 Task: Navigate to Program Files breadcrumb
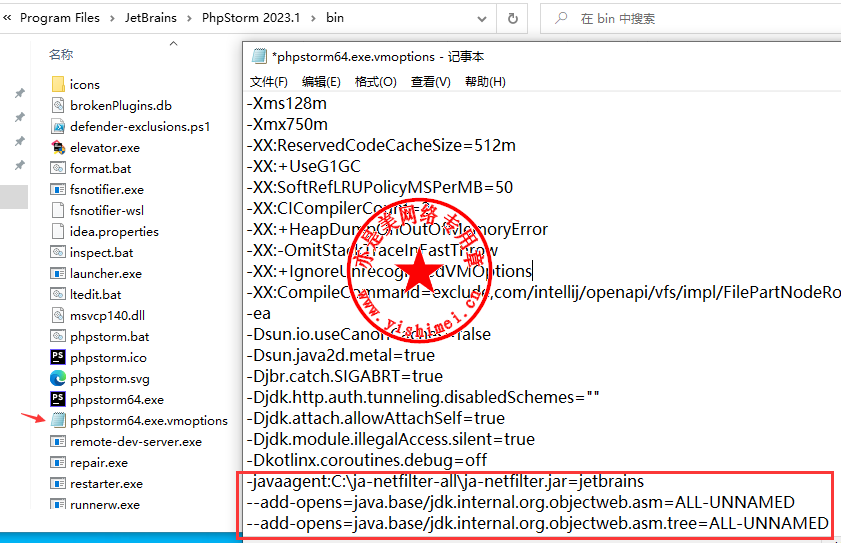[x=60, y=18]
